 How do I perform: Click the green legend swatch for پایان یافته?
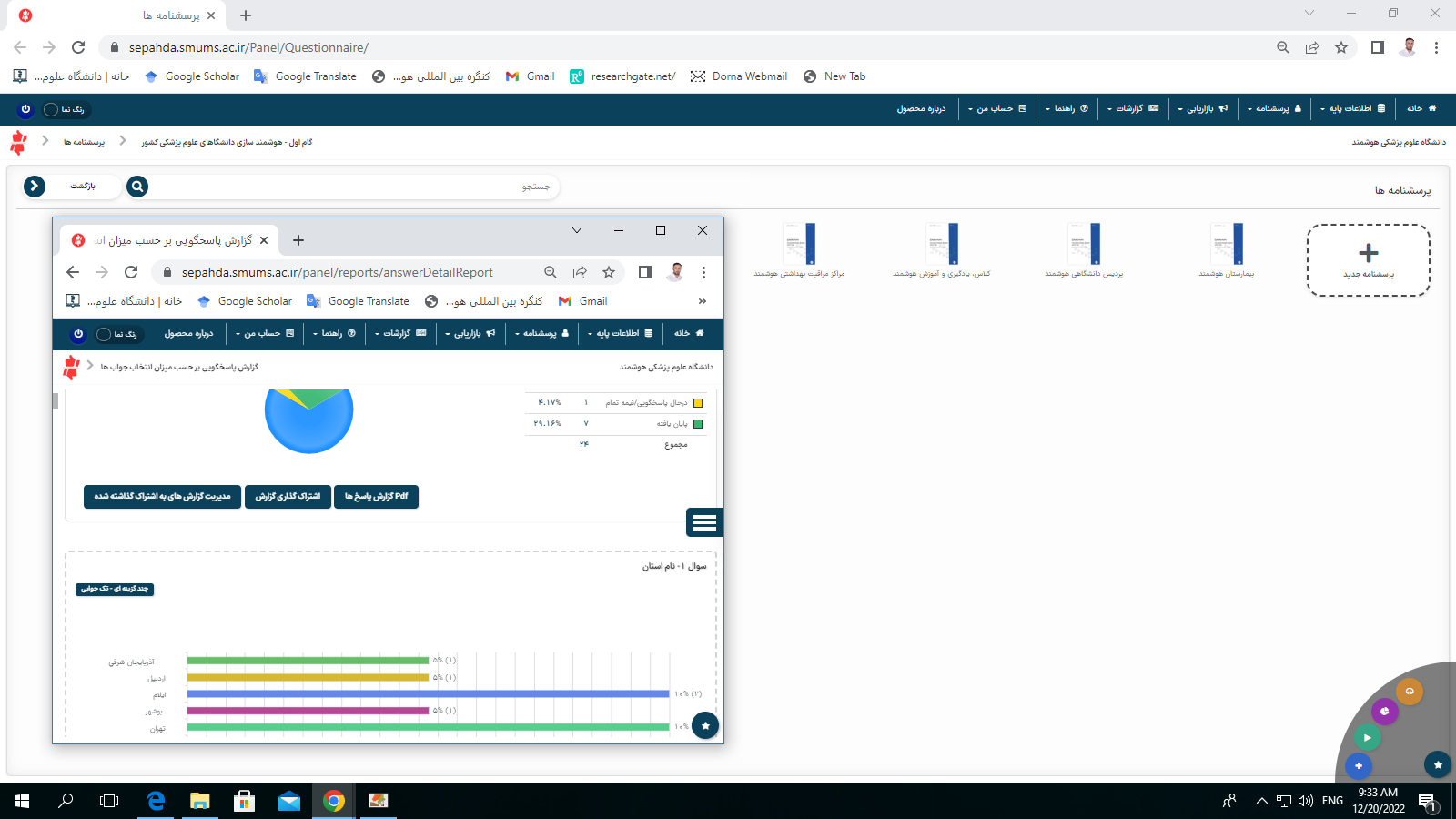[698, 424]
